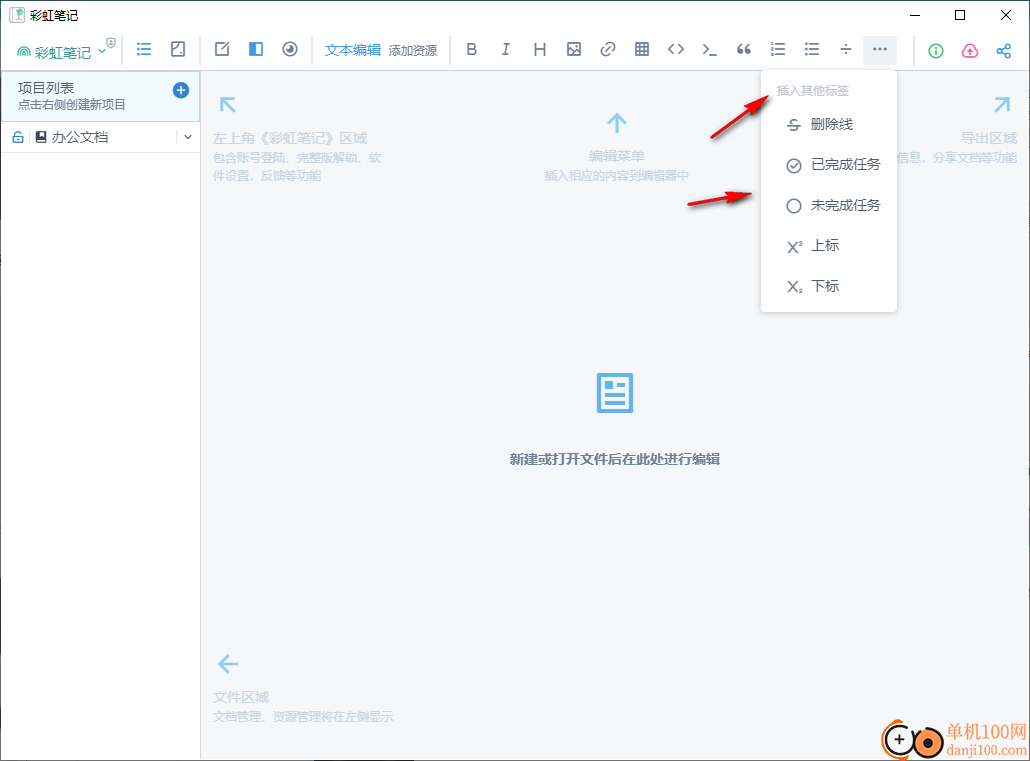The image size is (1030, 761).
Task: Insert inline code with angle brackets icon
Action: click(x=676, y=49)
